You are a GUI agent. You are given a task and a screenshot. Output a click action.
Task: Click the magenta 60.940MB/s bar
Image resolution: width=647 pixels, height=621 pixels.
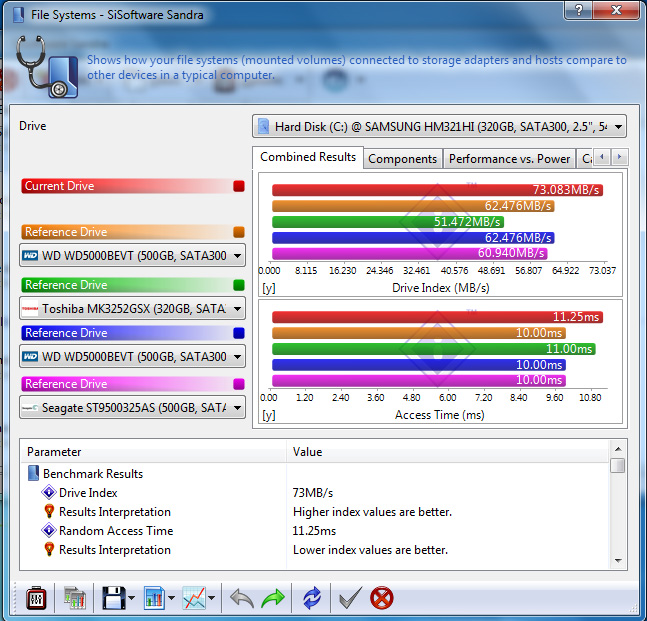410,253
